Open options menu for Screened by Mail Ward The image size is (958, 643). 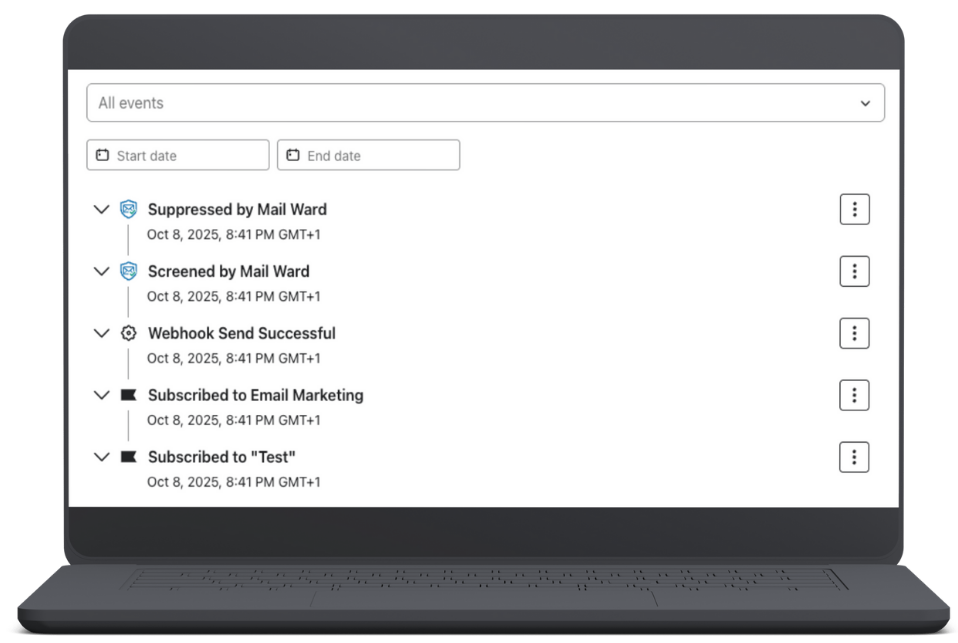click(854, 271)
